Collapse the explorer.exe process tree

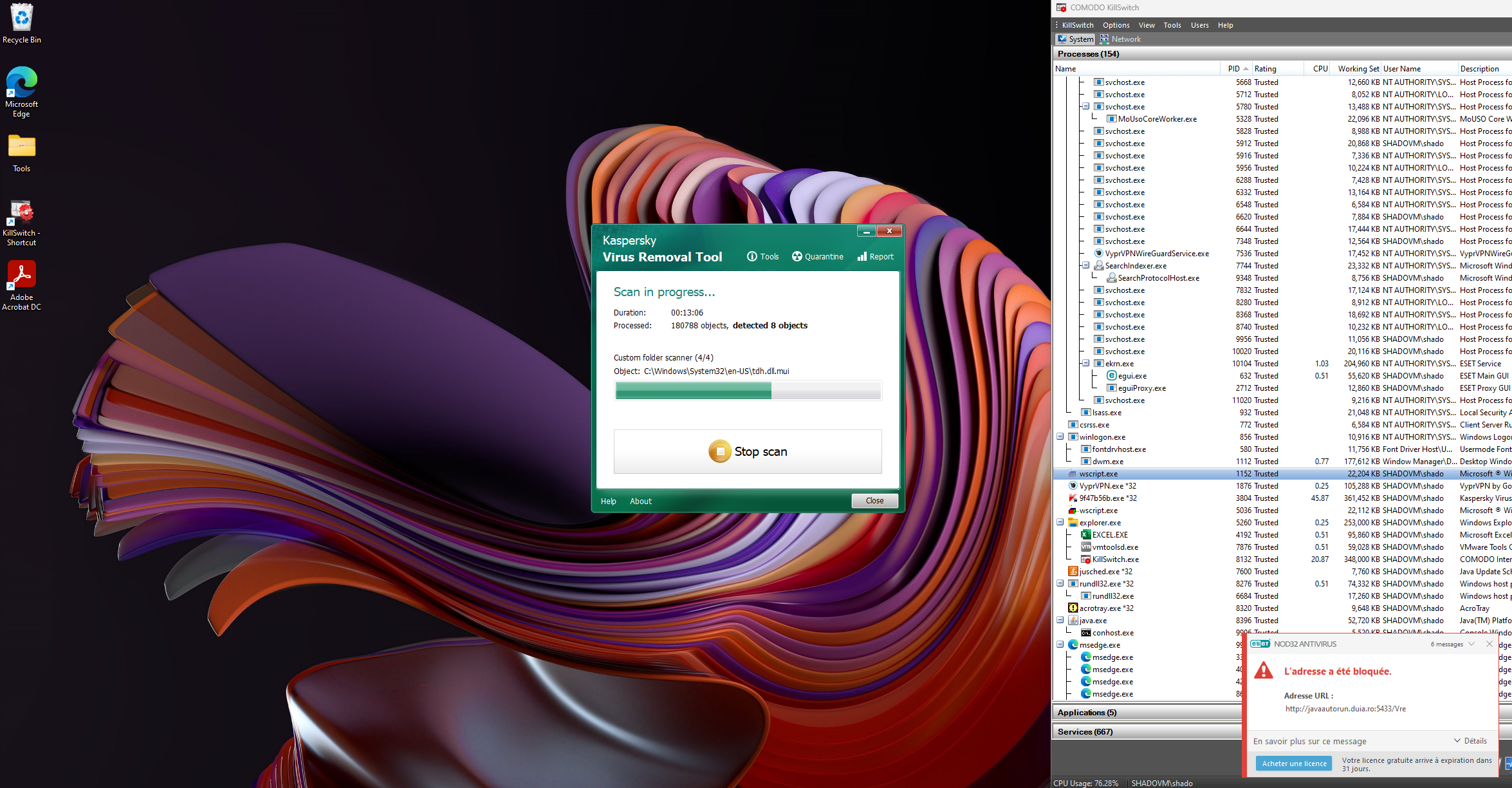(1060, 522)
